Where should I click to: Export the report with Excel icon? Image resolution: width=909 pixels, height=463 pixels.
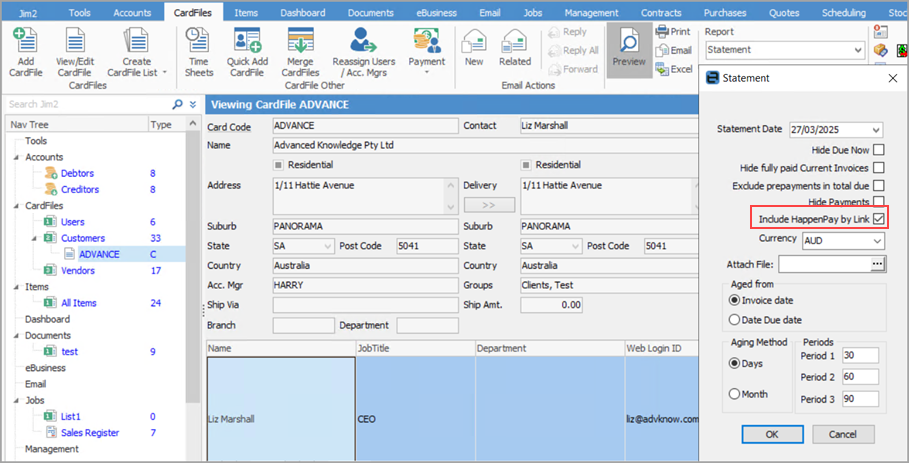pos(662,69)
